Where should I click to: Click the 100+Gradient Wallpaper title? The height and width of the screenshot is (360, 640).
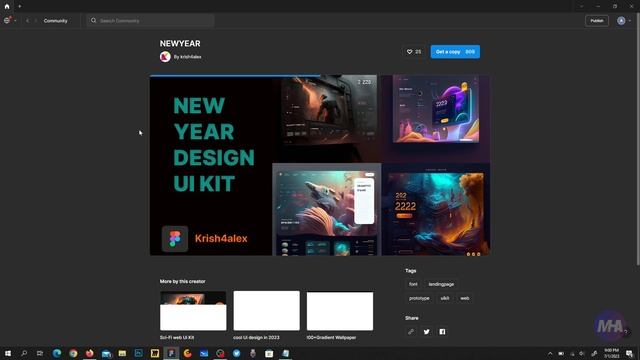point(331,338)
